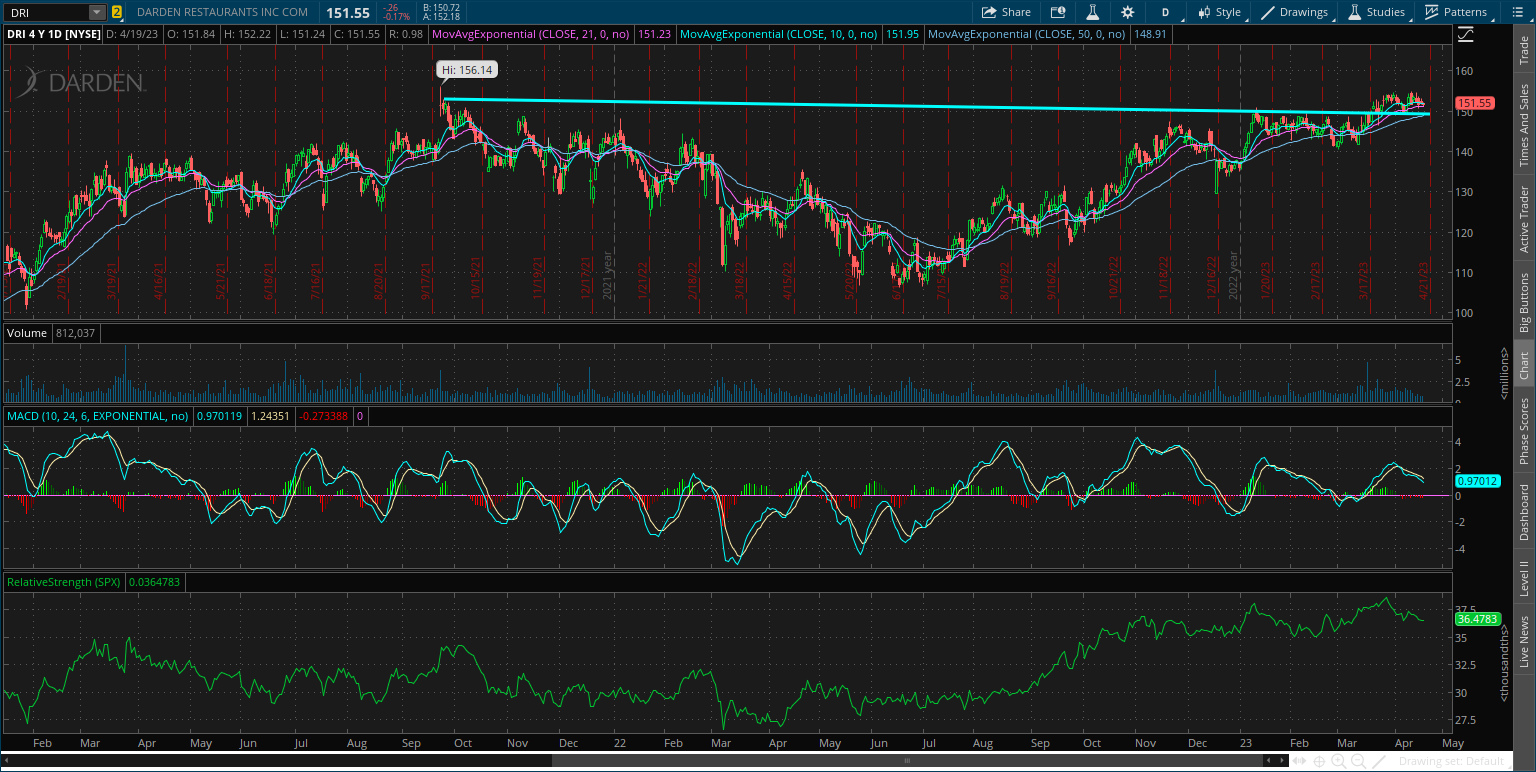Image resolution: width=1536 pixels, height=772 pixels.
Task: Click the MACD (10, 24, 6) study label
Action: (x=99, y=414)
